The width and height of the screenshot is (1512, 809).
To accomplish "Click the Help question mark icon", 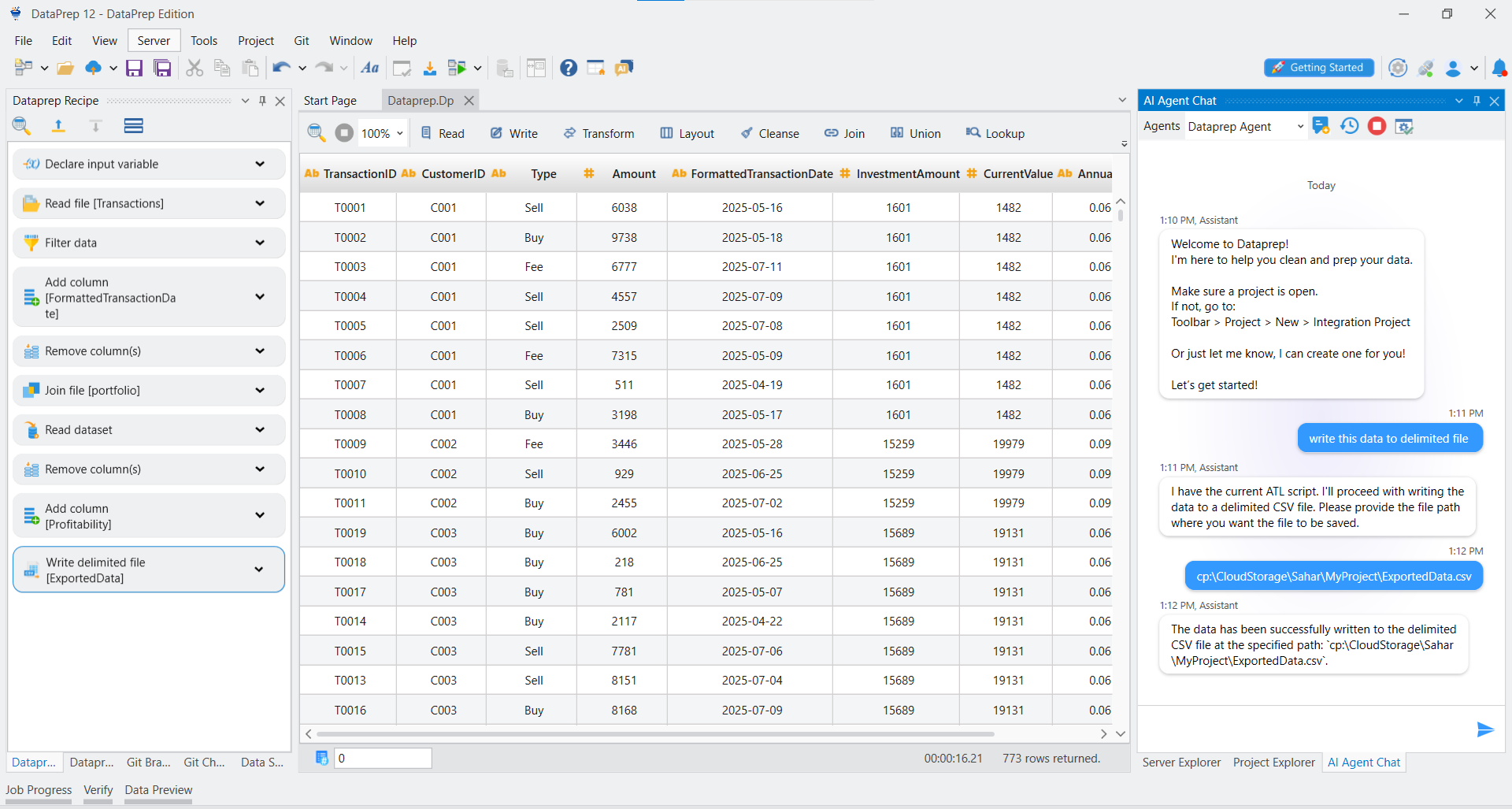I will click(569, 69).
